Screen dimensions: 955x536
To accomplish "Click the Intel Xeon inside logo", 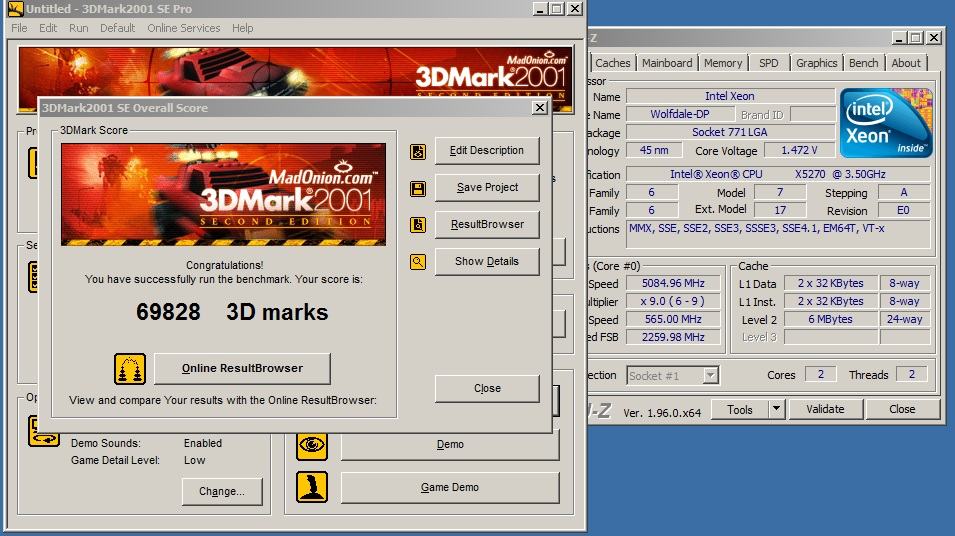I will pos(886,123).
